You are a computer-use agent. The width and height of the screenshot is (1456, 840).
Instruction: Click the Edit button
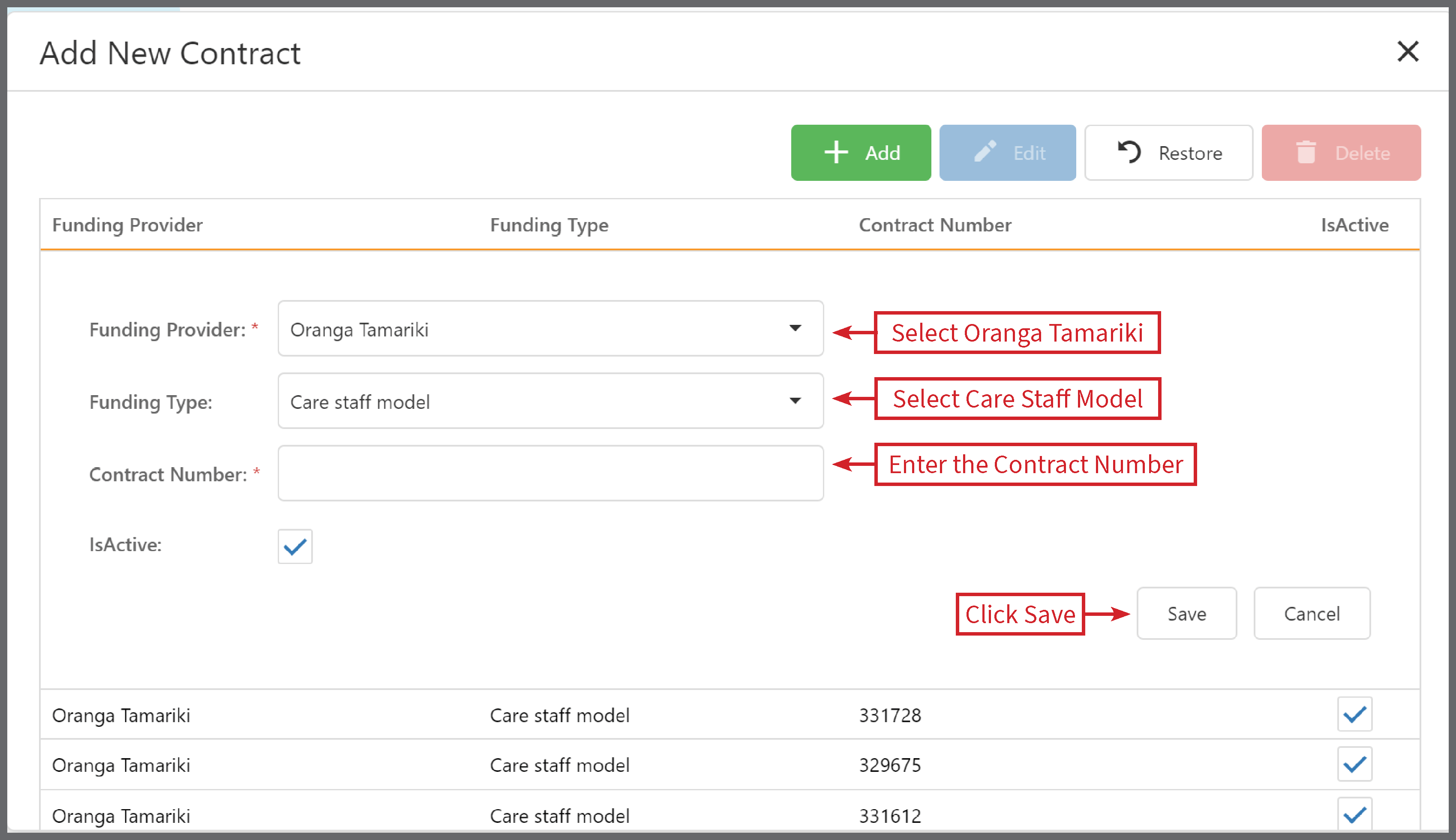click(1007, 153)
